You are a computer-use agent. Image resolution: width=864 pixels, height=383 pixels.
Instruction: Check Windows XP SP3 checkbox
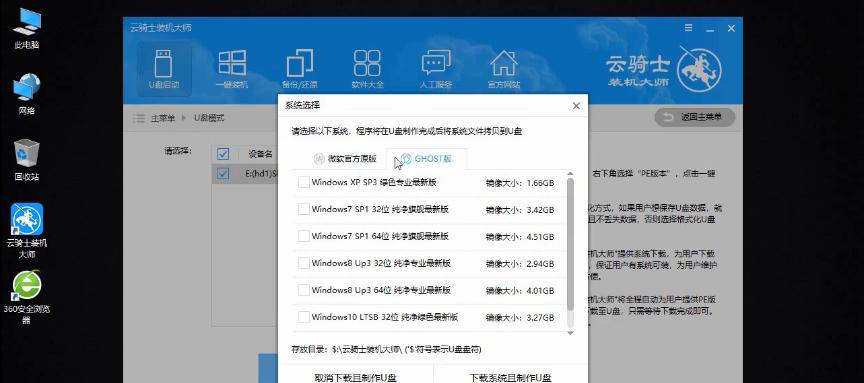(303, 182)
